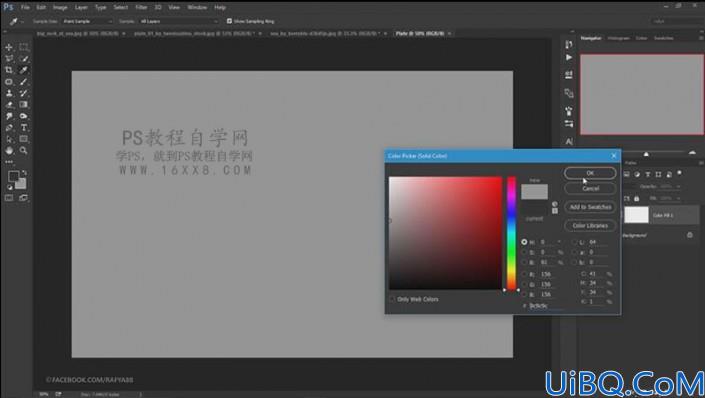Open Color Libraries button
Viewport: 705px width, 398px height.
(590, 225)
